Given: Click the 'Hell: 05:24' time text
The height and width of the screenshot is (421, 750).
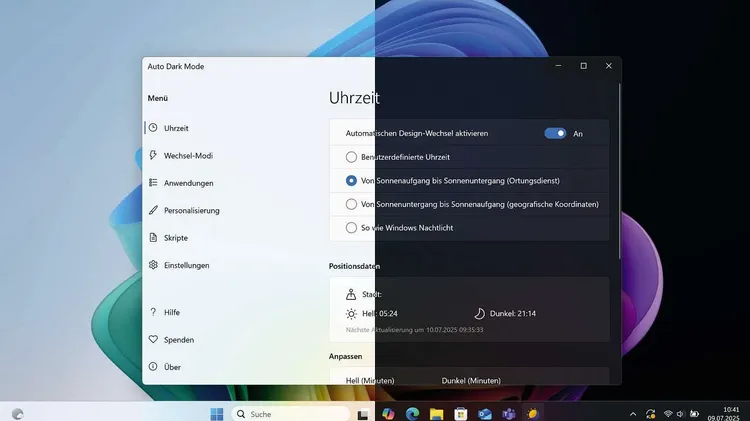Looking at the screenshot, I should 380,314.
